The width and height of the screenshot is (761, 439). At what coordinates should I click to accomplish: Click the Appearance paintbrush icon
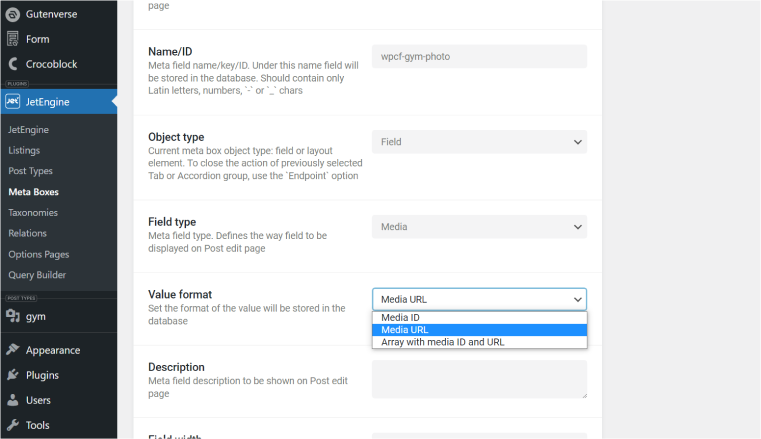click(13, 350)
